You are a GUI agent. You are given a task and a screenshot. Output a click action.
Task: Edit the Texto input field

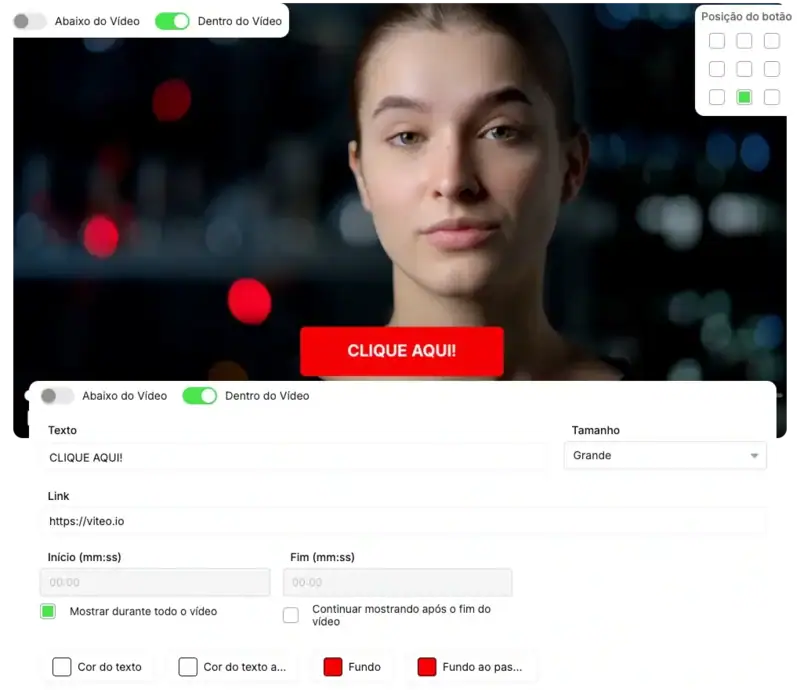pos(294,457)
